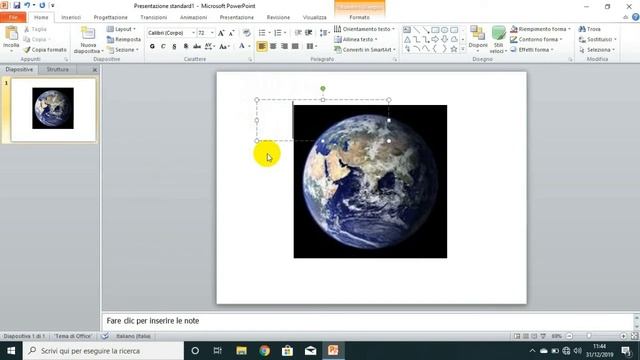Image resolution: width=640 pixels, height=360 pixels.
Task: Toggle text shadow formatting
Action: pyautogui.click(x=186, y=47)
